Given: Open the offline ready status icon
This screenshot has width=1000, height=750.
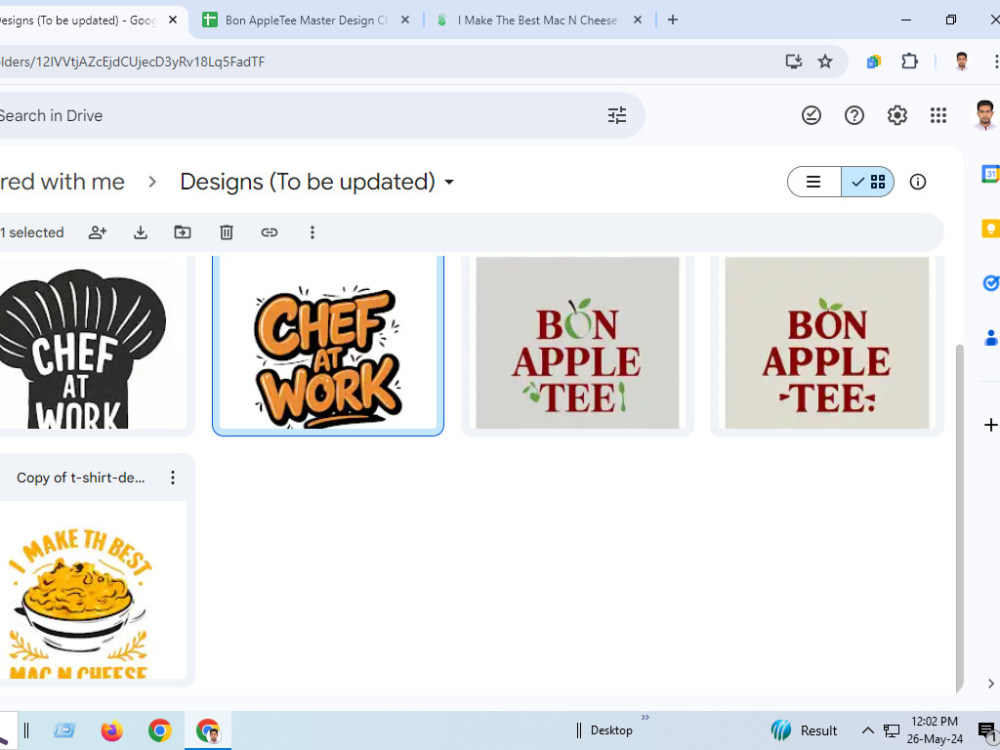Looking at the screenshot, I should pos(811,115).
